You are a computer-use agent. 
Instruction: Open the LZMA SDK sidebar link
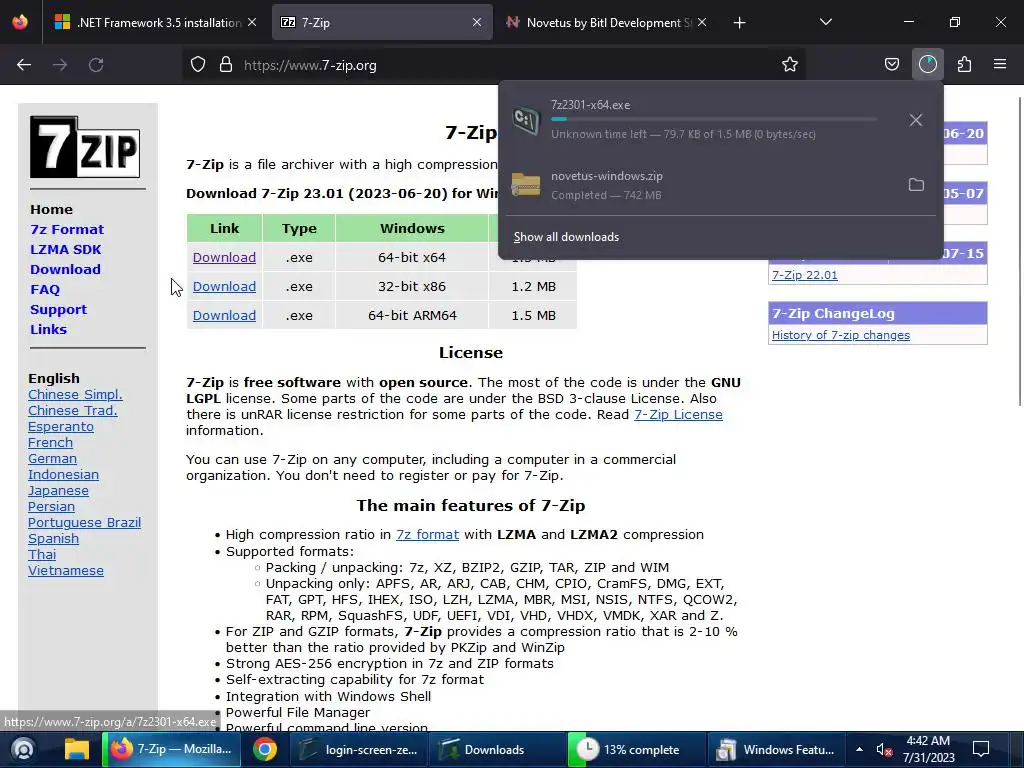(x=65, y=249)
